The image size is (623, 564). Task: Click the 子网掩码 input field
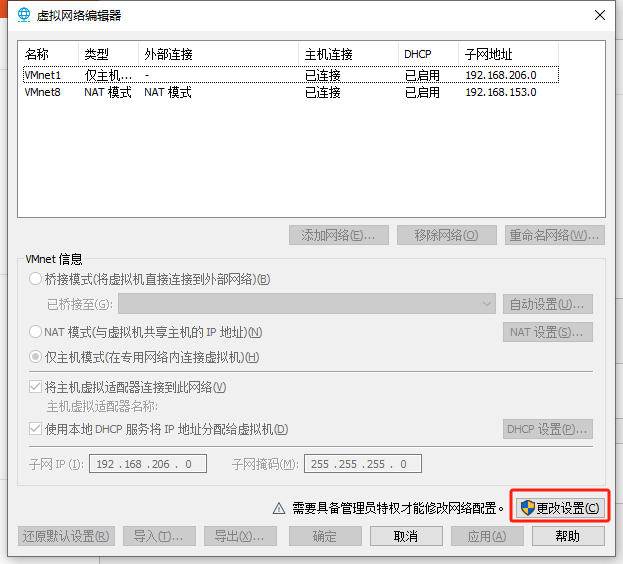(x=363, y=464)
